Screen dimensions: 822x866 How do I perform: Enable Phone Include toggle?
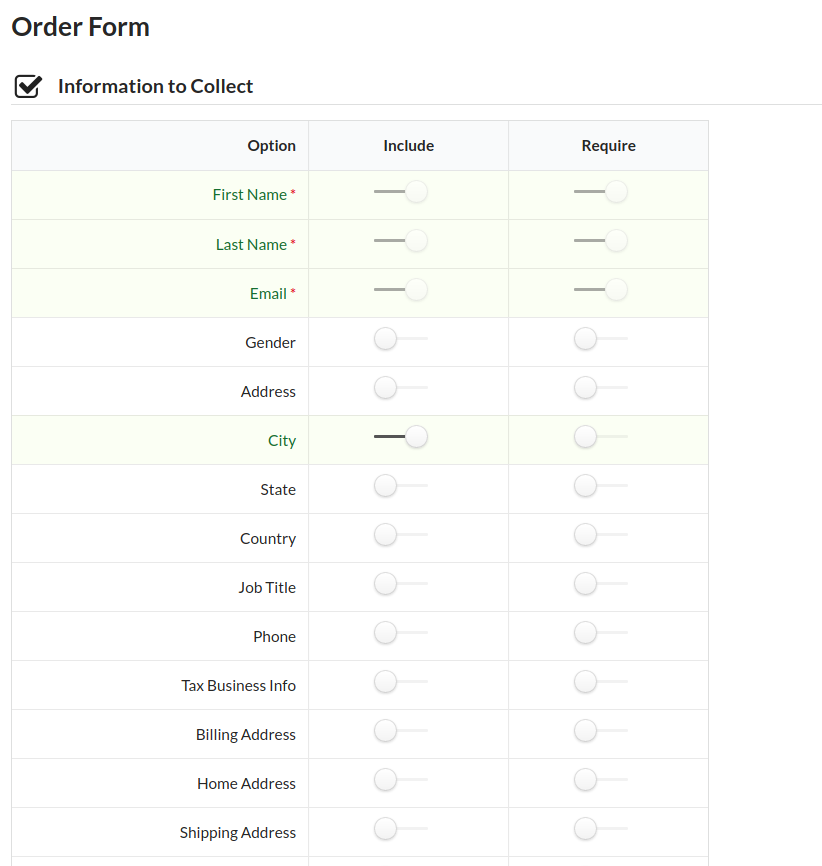[401, 633]
